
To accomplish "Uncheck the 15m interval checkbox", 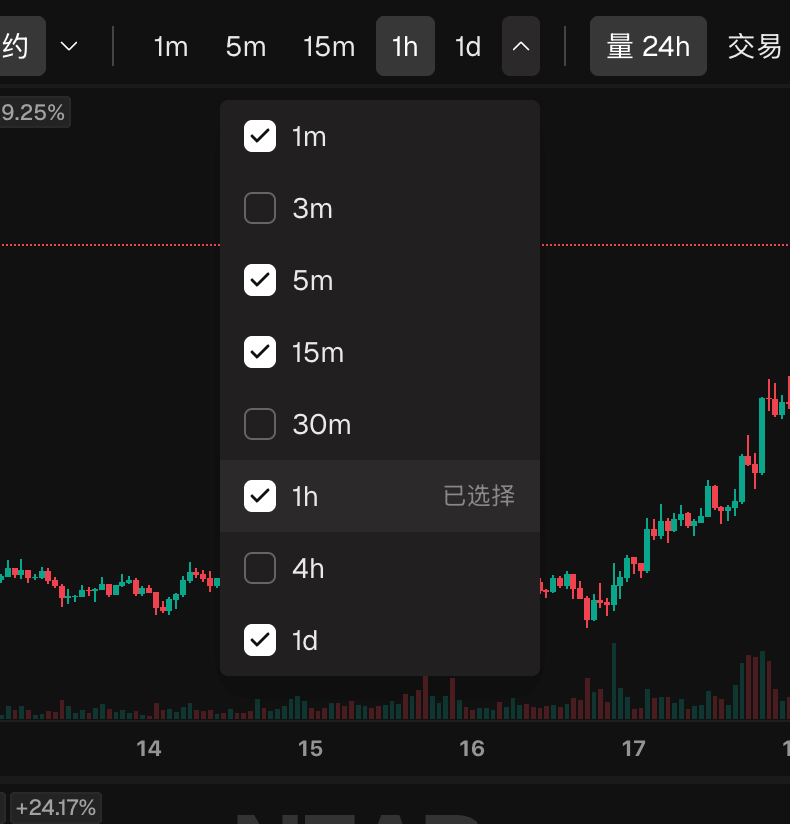I will click(x=260, y=352).
